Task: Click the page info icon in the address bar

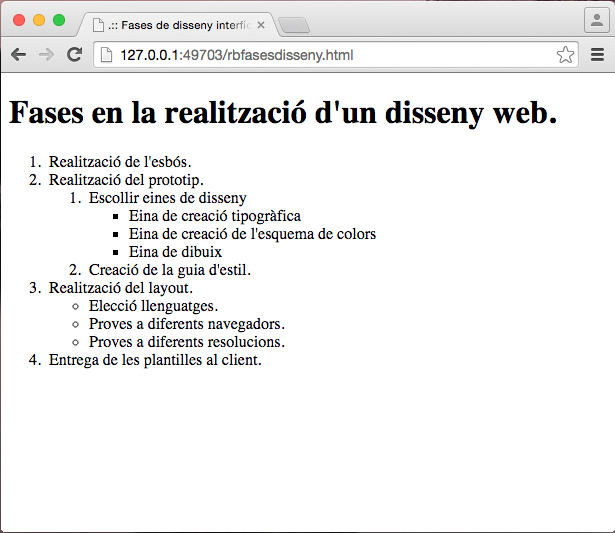Action: pyautogui.click(x=106, y=55)
